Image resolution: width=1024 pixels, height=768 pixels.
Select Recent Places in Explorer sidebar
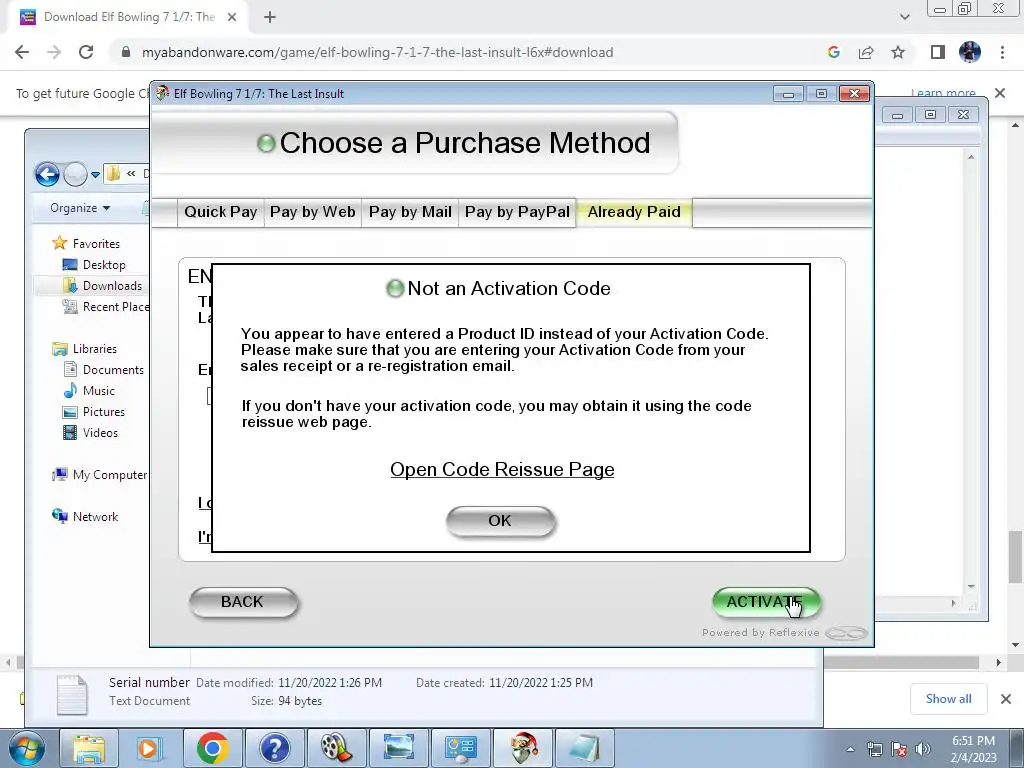pyautogui.click(x=105, y=307)
